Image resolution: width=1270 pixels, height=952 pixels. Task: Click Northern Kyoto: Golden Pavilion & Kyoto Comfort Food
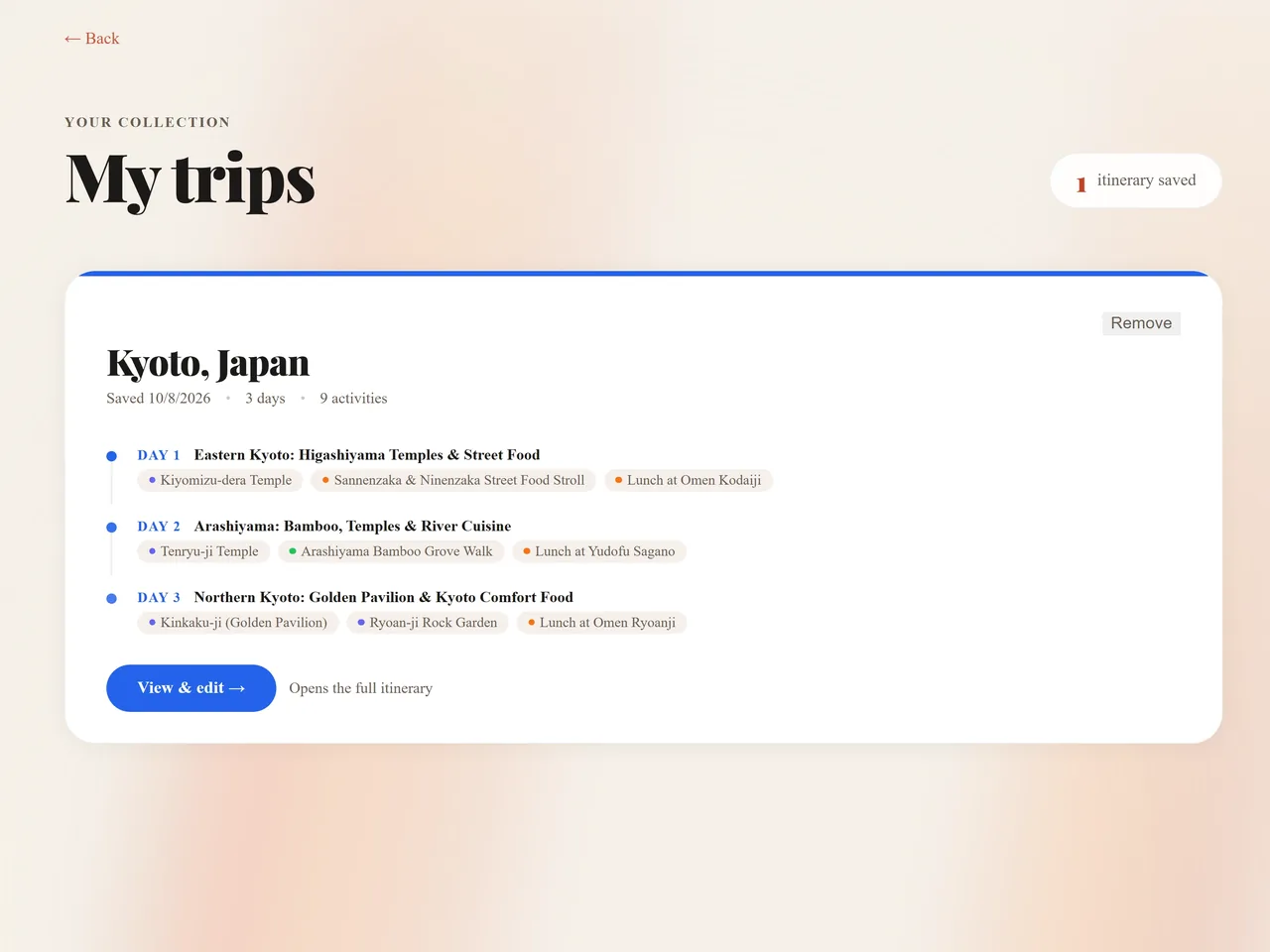coord(383,598)
